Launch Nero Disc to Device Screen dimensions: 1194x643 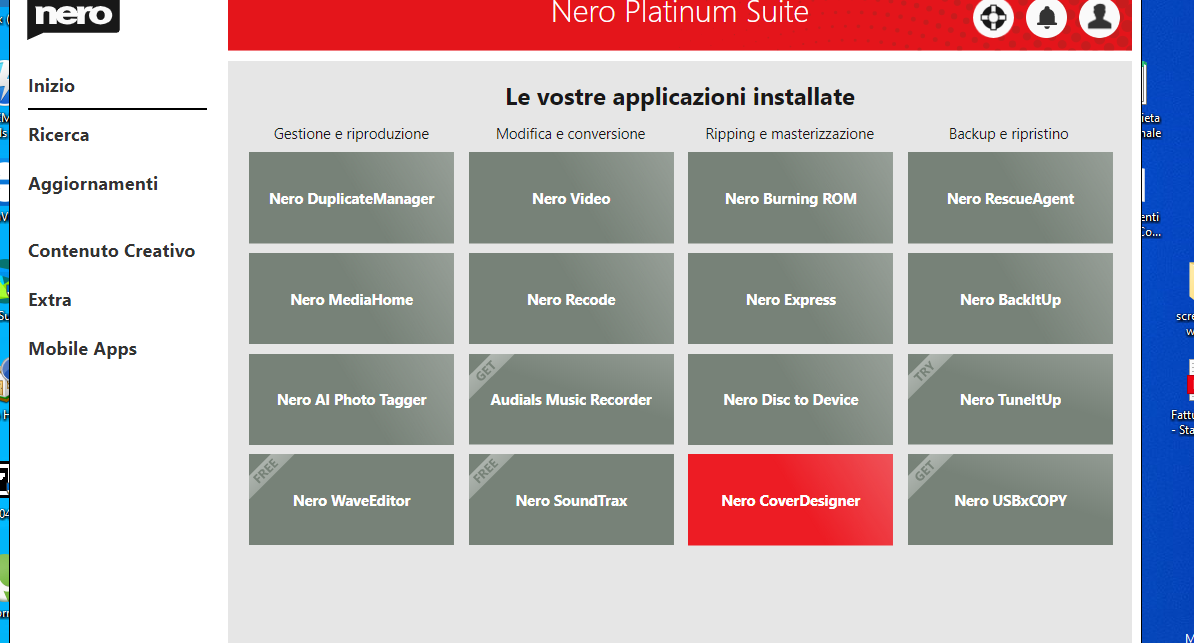(x=790, y=399)
